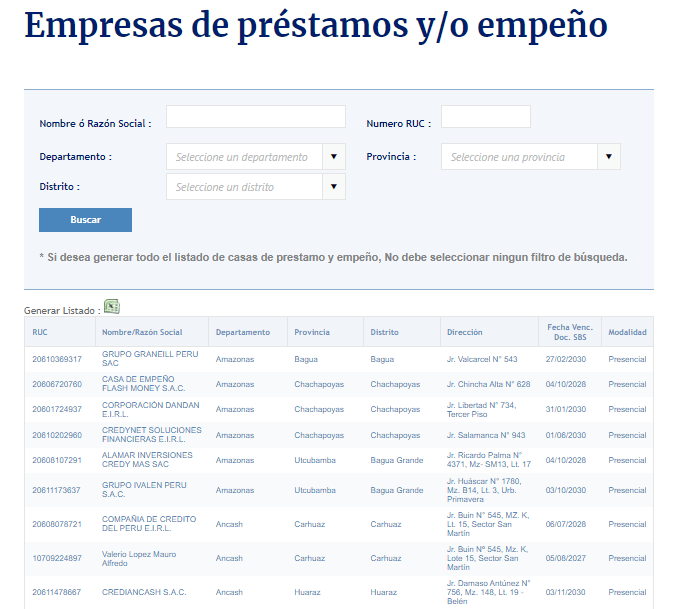Click address Jr. Huáscar N° 1780

484,490
